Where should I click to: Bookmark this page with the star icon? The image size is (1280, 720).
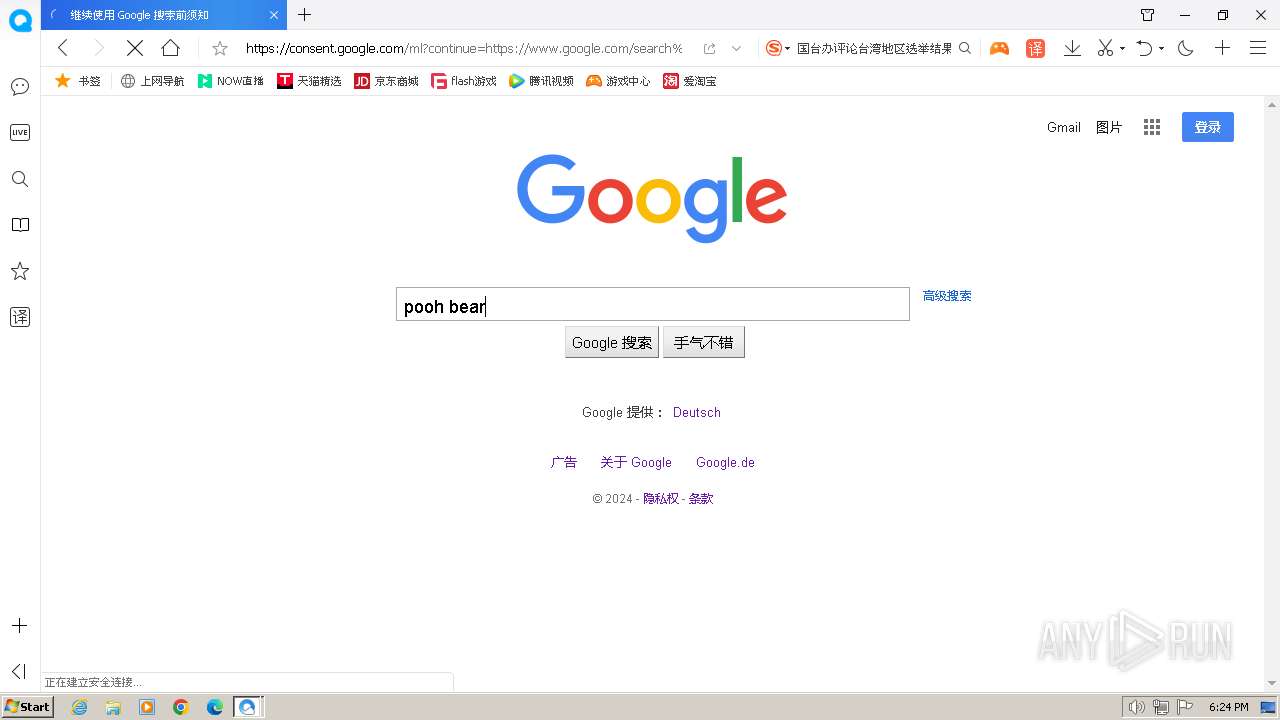point(220,48)
